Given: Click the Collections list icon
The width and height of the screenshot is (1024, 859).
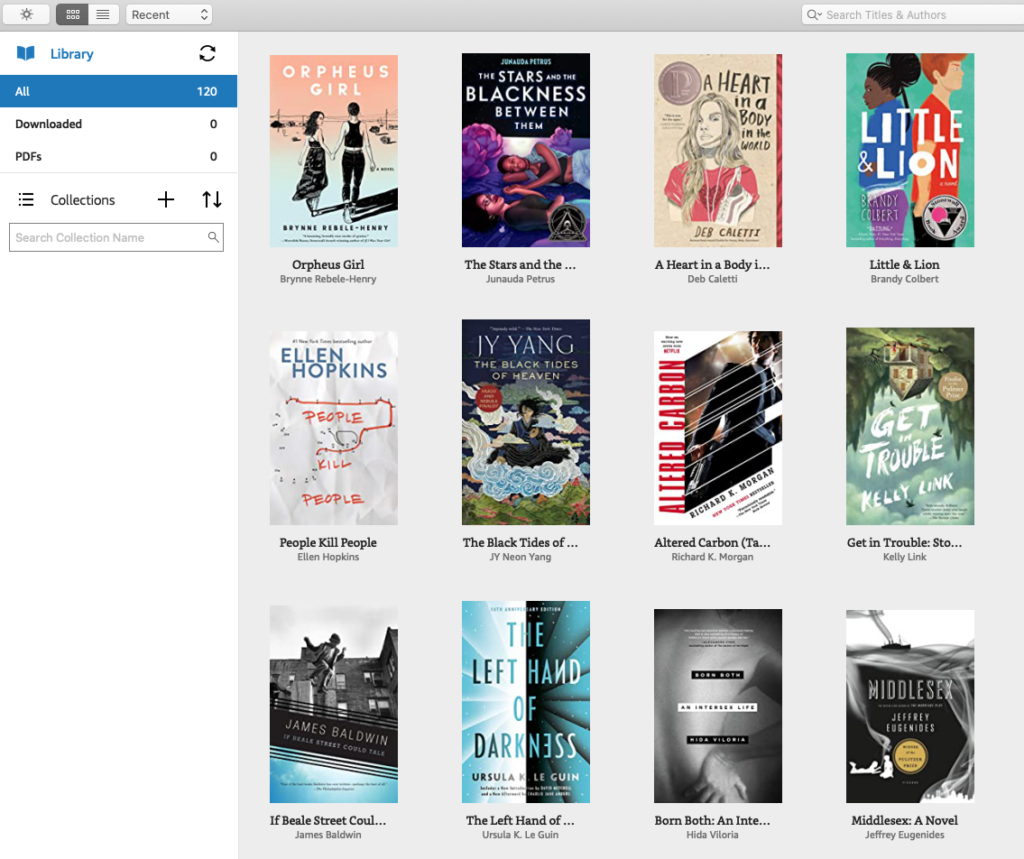Looking at the screenshot, I should pos(26,199).
